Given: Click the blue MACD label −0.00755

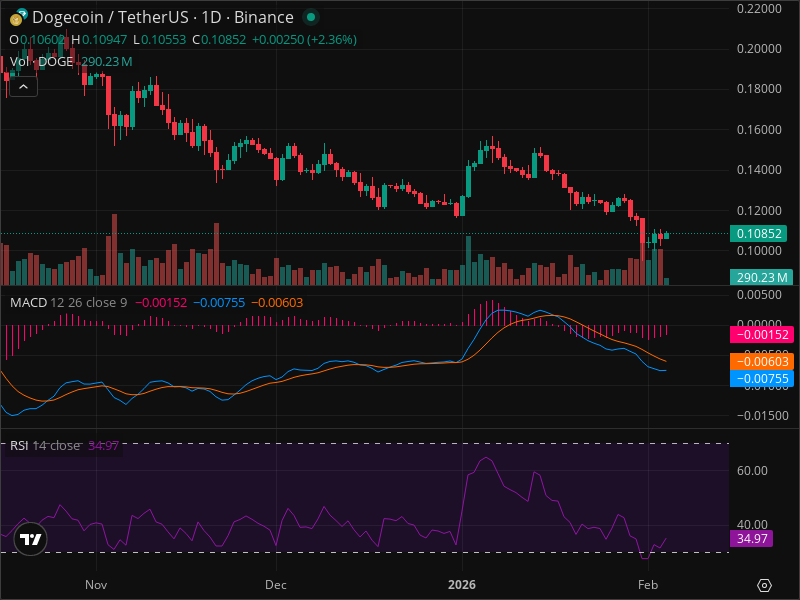Looking at the screenshot, I should pyautogui.click(x=762, y=379).
